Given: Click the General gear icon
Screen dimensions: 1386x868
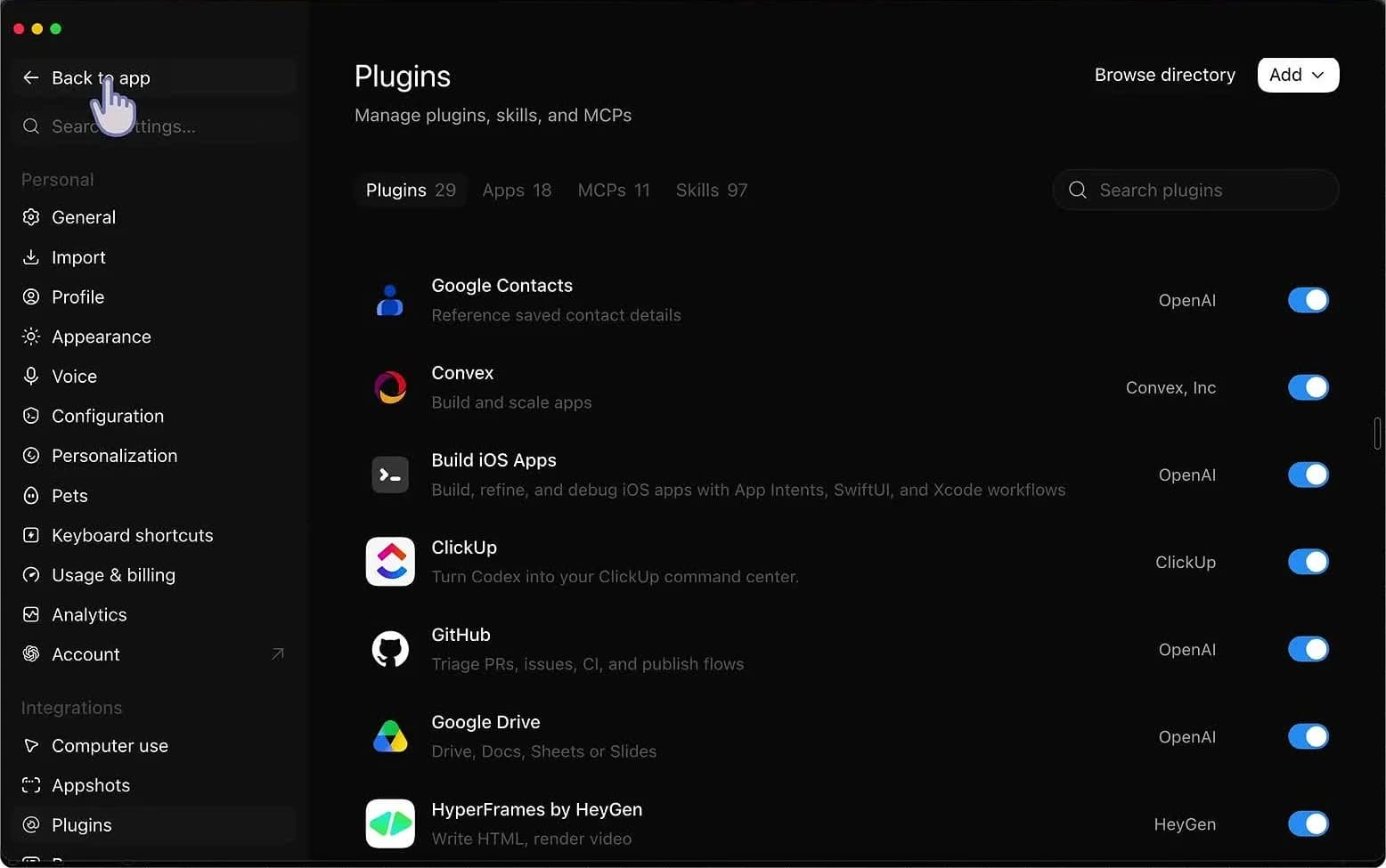Looking at the screenshot, I should [x=31, y=217].
